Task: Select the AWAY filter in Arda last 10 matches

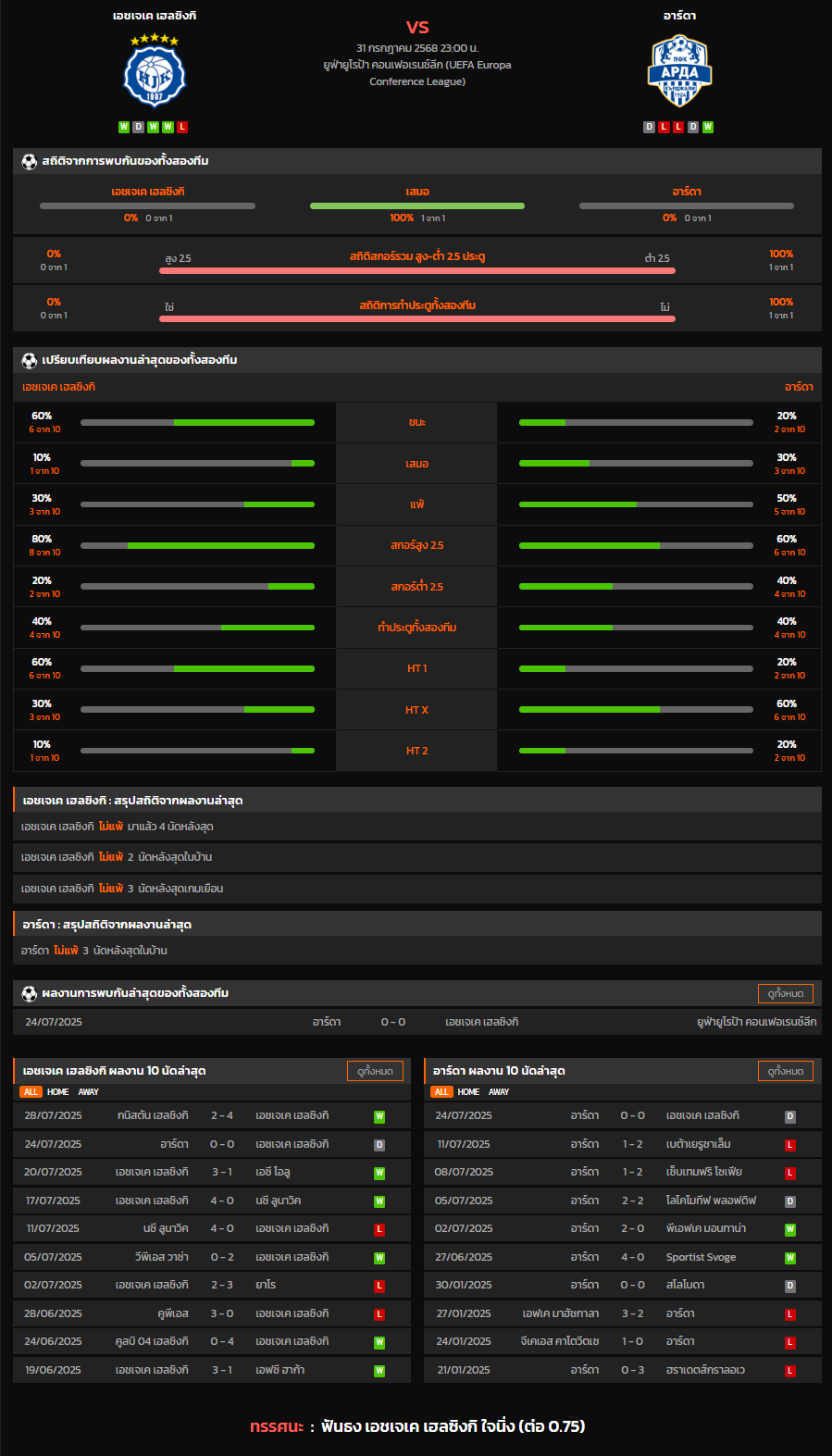Action: coord(499,1092)
